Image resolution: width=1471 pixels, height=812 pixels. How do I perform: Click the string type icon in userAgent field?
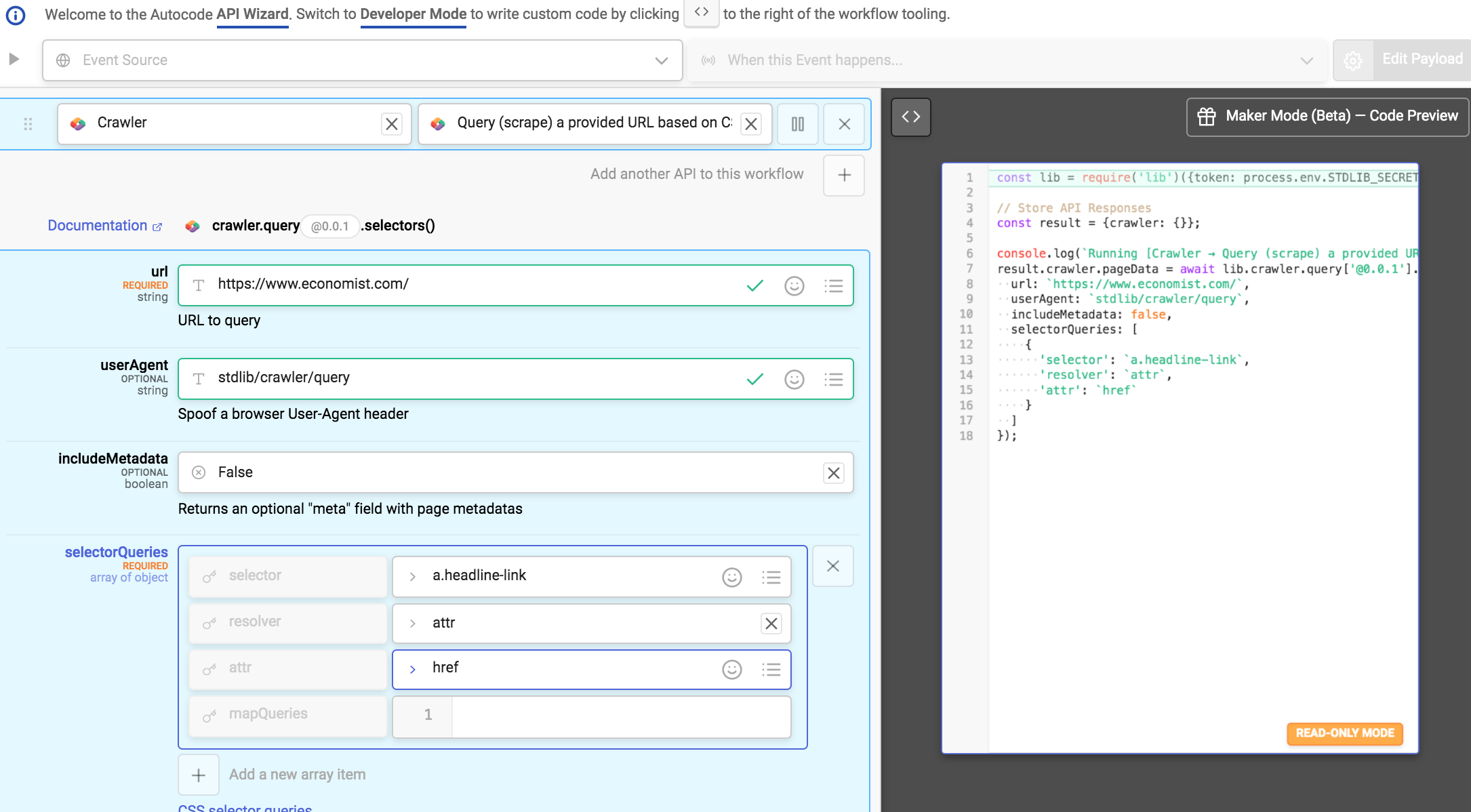pos(199,379)
